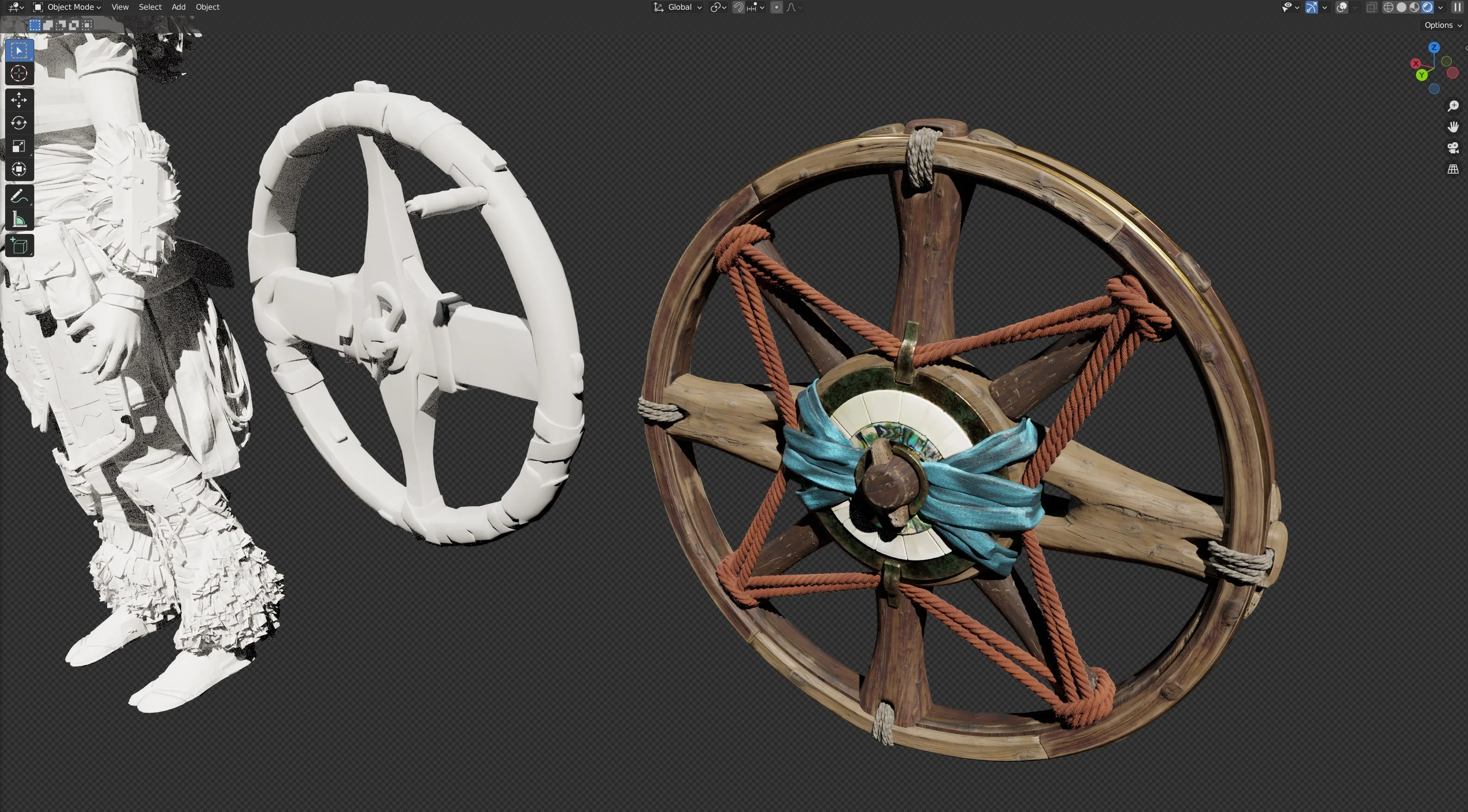This screenshot has width=1468, height=812.
Task: Click the green Y axis on gizmo
Action: pos(1421,75)
